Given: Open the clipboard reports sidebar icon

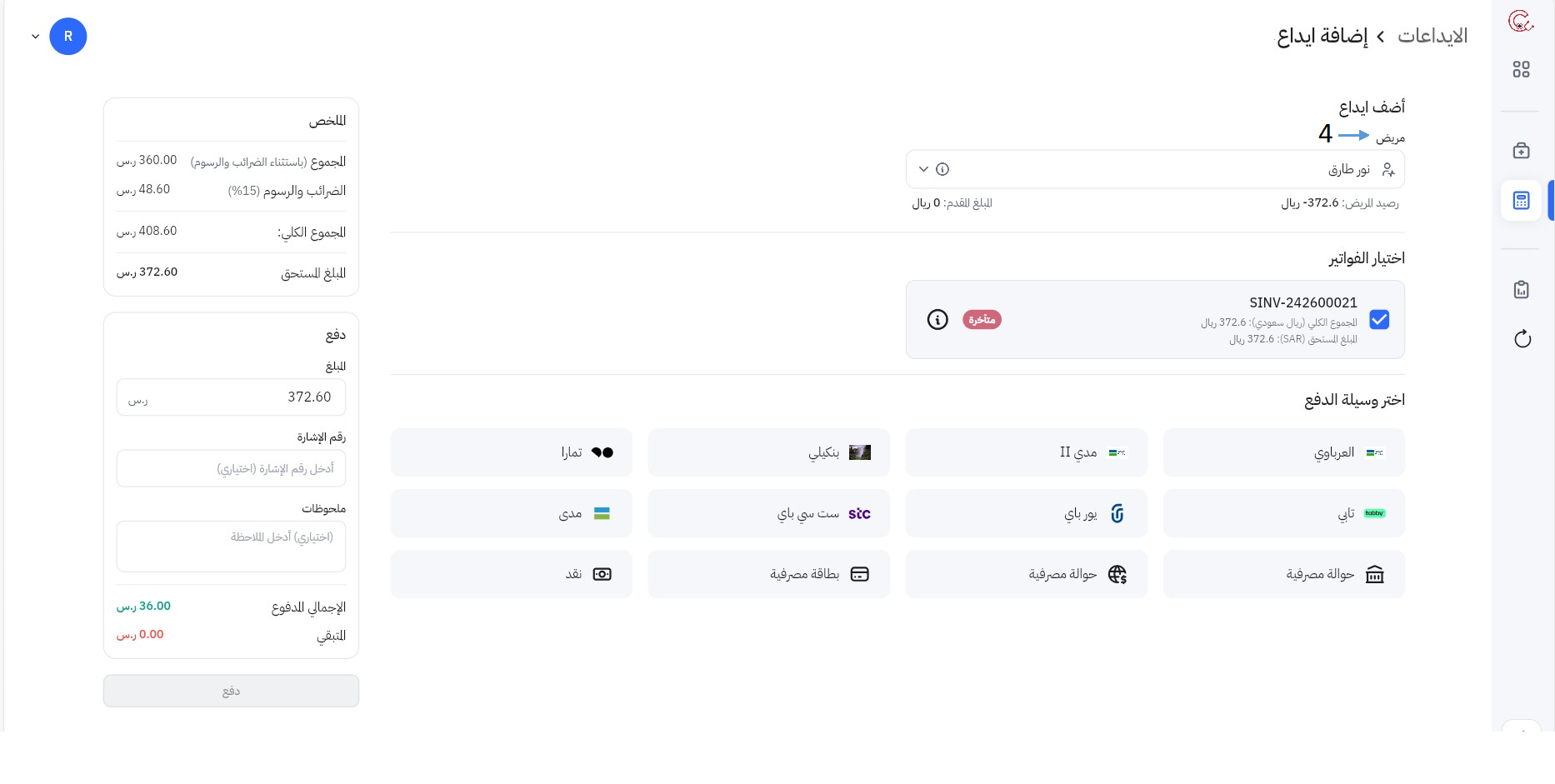Looking at the screenshot, I should click(1521, 290).
